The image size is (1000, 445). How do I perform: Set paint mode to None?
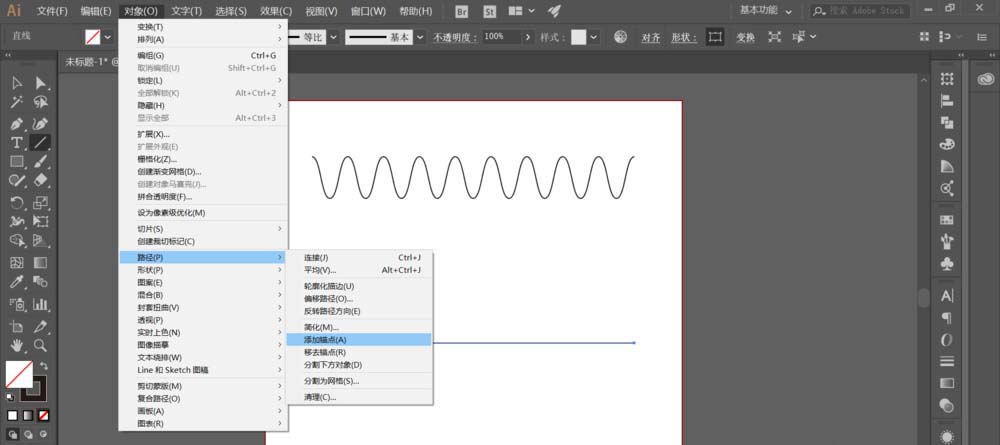(43, 416)
